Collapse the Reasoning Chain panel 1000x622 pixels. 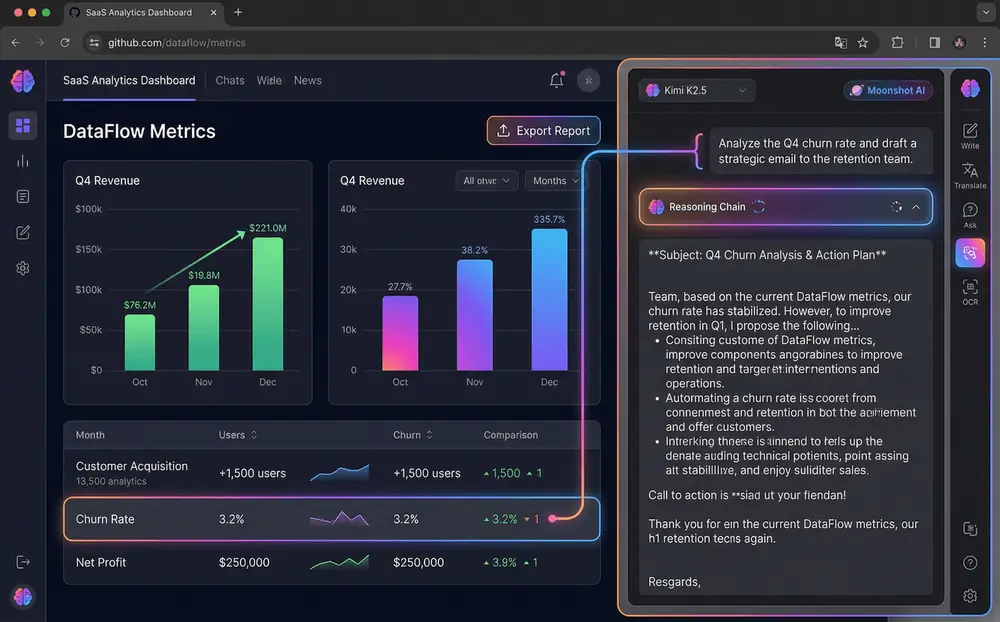point(916,207)
